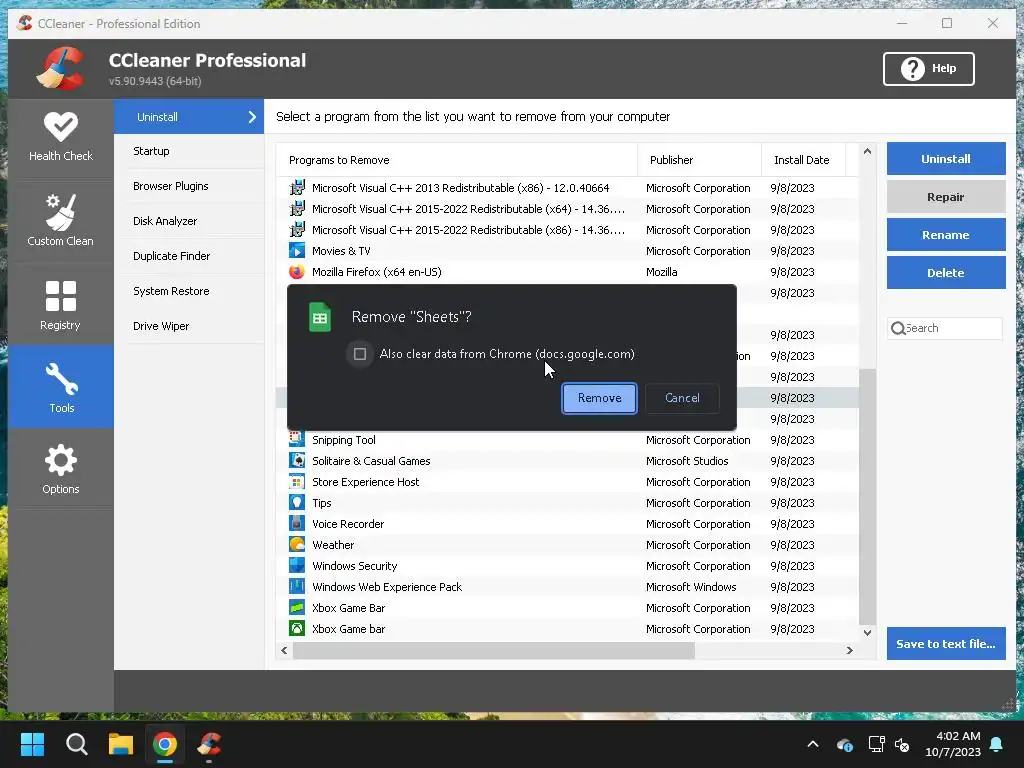Image resolution: width=1024 pixels, height=768 pixels.
Task: Open the notification bell icon
Action: pyautogui.click(x=997, y=744)
